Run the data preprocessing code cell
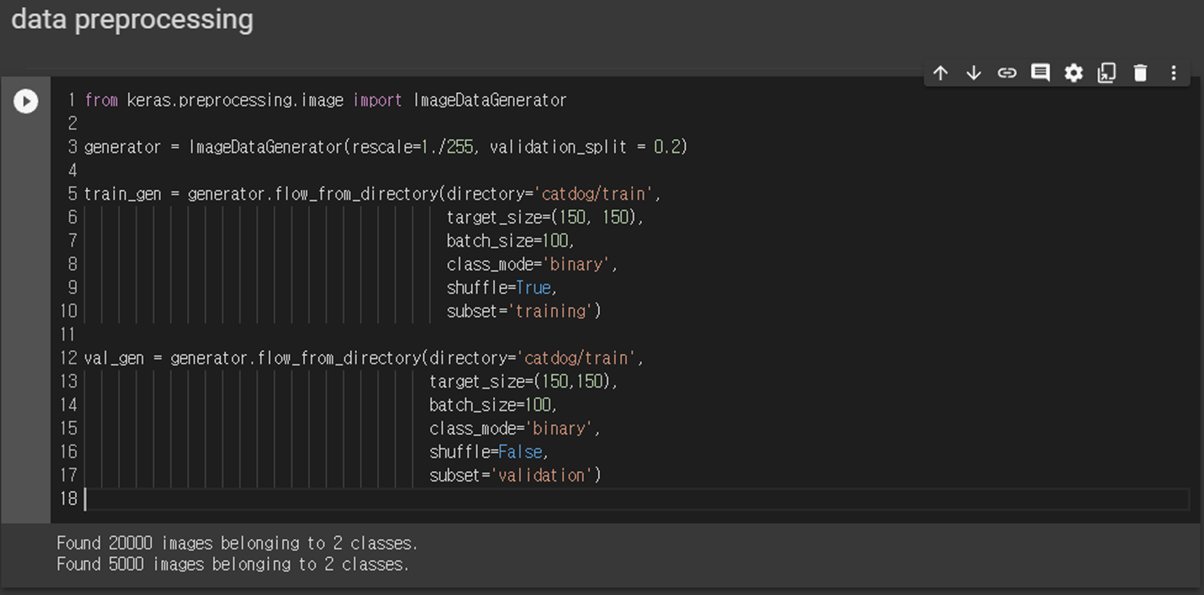 tap(25, 101)
